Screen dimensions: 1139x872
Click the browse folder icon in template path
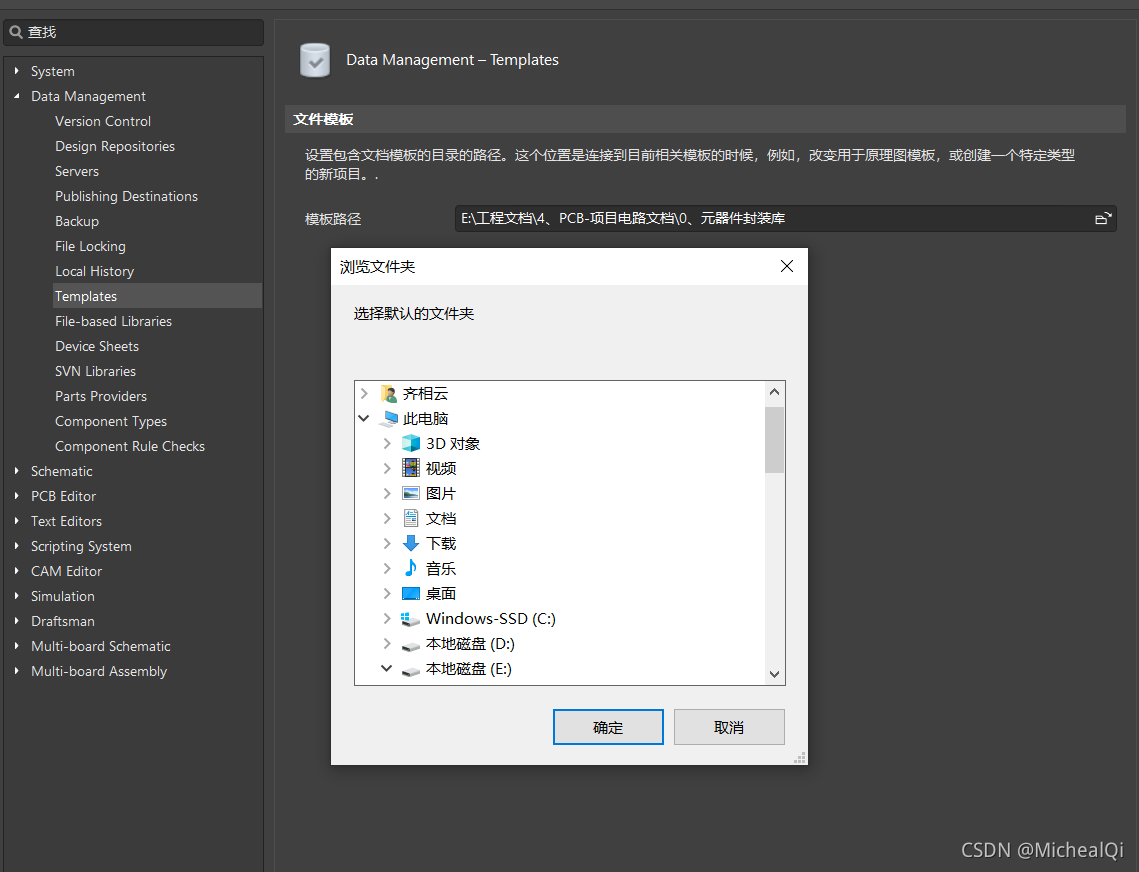pos(1103,218)
